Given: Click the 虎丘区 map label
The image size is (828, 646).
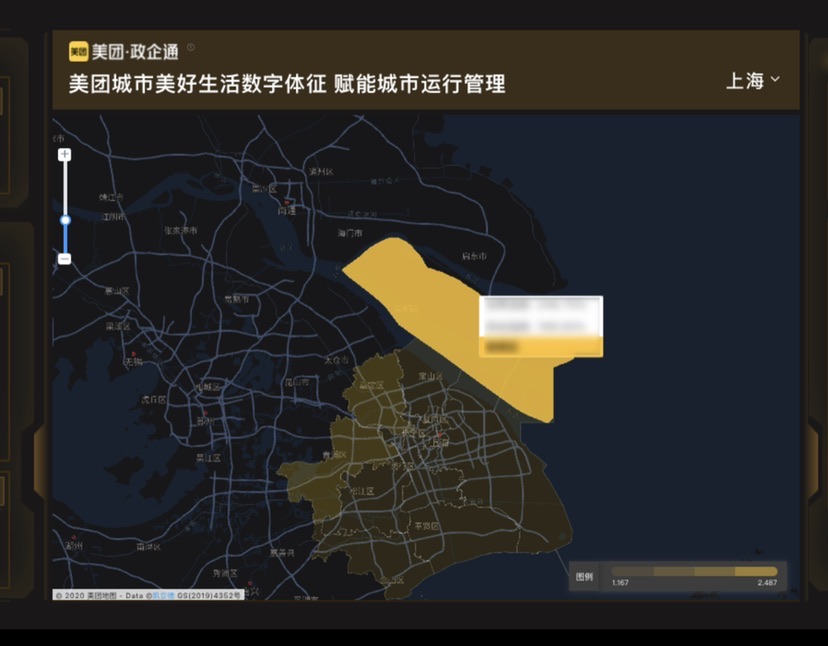Looking at the screenshot, I should click(x=153, y=399).
